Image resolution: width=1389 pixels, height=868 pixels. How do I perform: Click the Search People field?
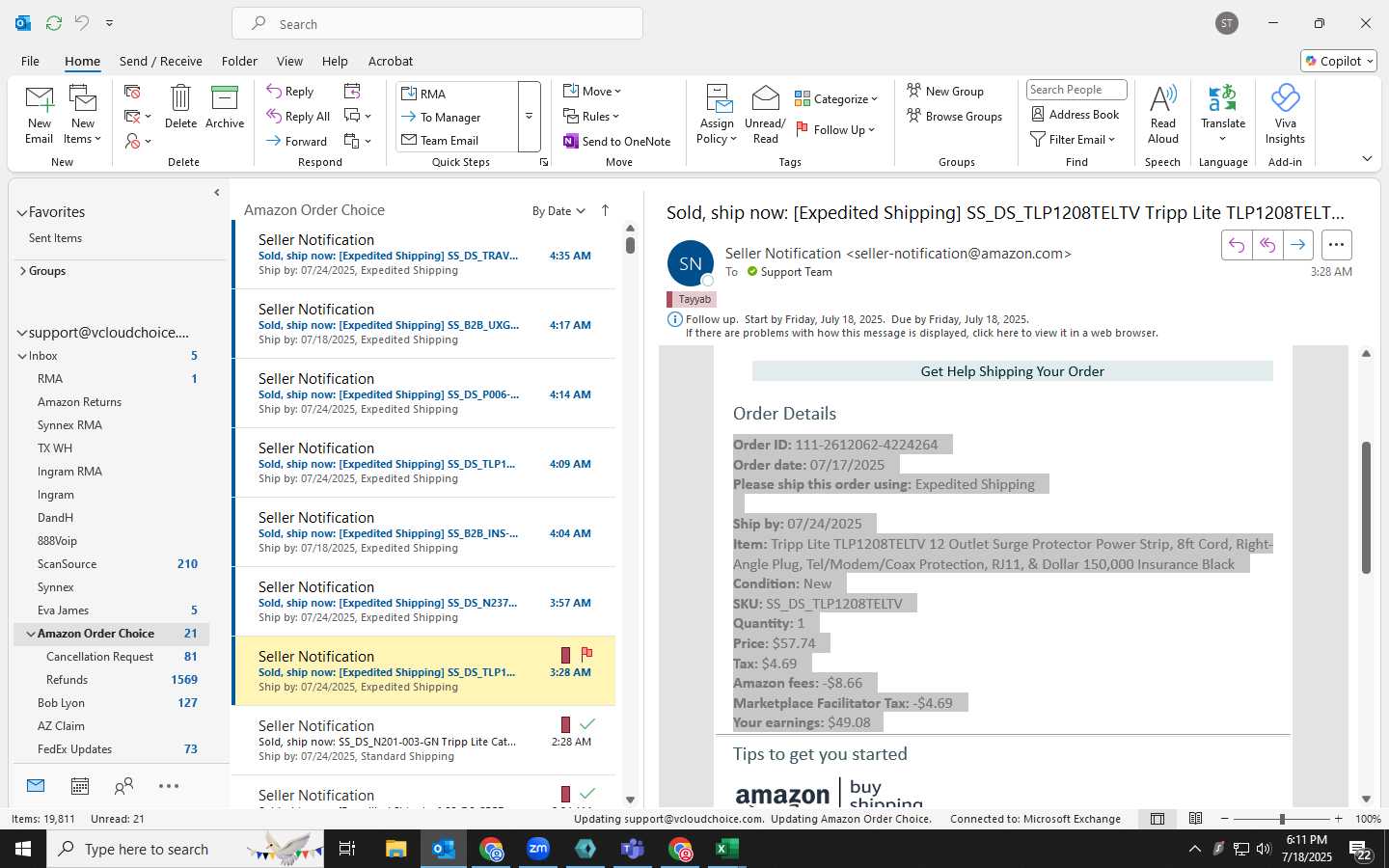point(1076,90)
